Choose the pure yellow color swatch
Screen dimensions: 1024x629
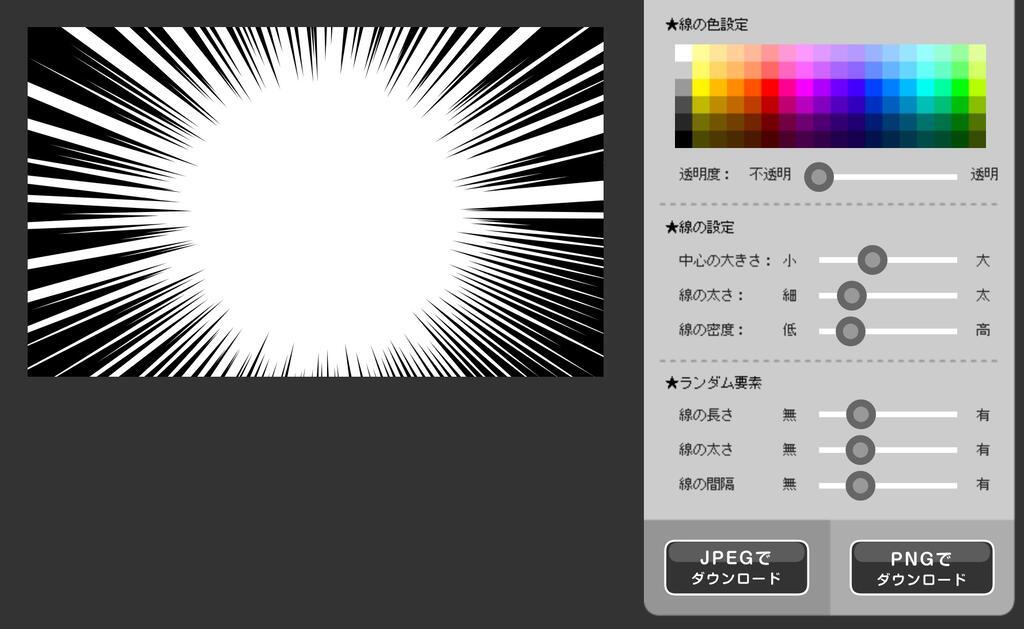701,88
